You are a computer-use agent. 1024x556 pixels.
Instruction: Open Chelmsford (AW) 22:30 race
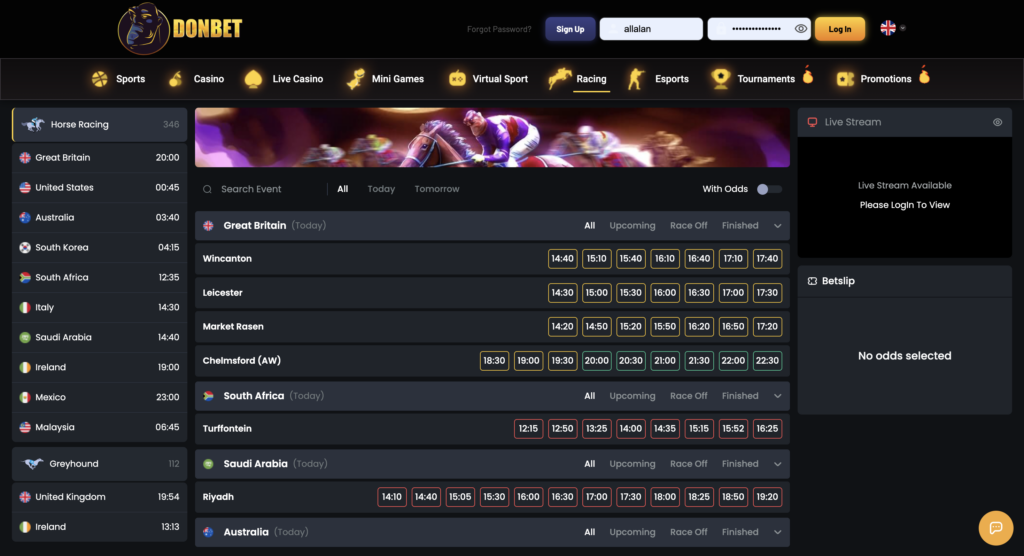pos(767,361)
